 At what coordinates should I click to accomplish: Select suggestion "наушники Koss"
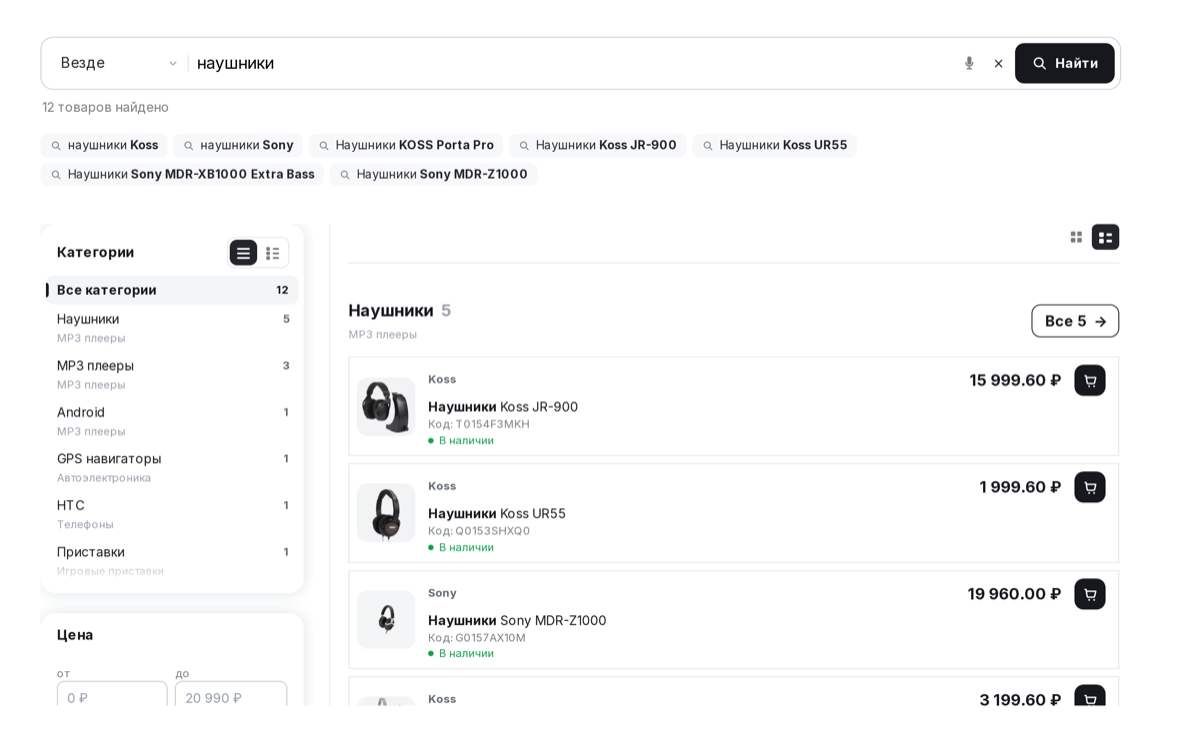[104, 145]
